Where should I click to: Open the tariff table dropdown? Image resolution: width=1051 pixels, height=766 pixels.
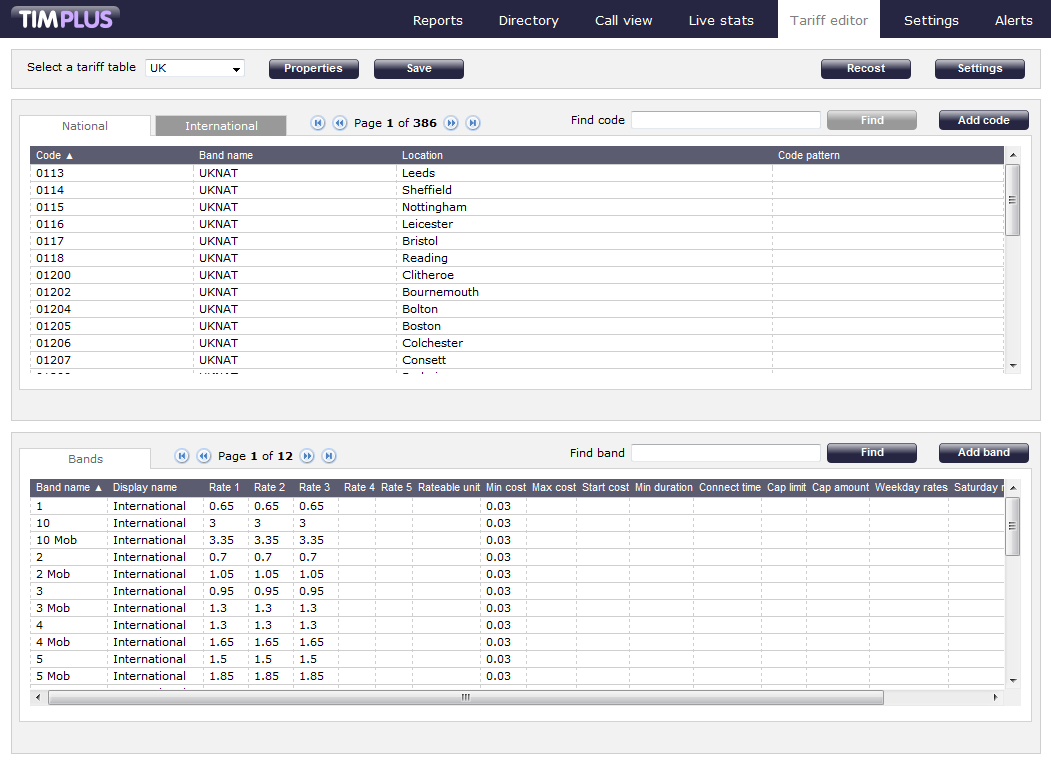(195, 68)
